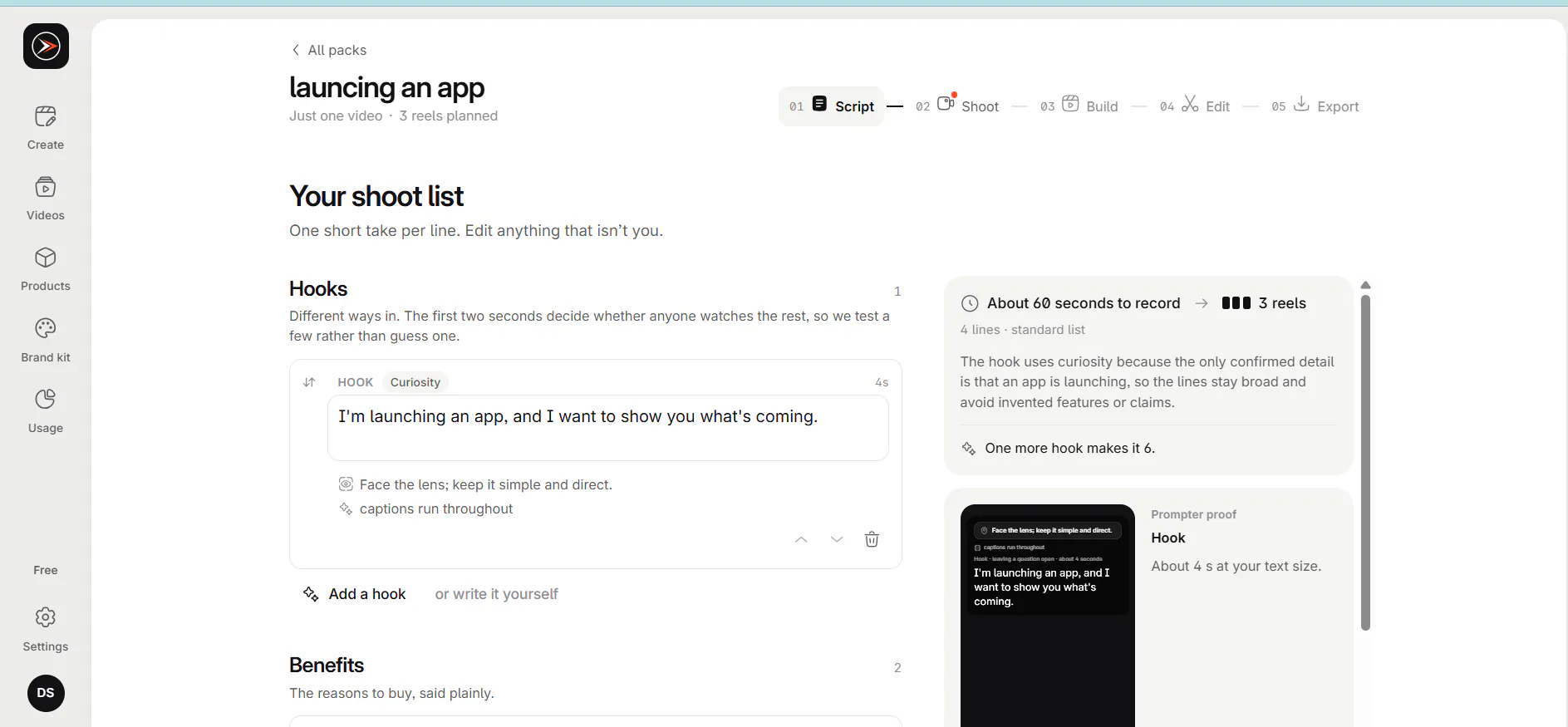
Task: Go to the Edit step
Action: tap(1195, 106)
